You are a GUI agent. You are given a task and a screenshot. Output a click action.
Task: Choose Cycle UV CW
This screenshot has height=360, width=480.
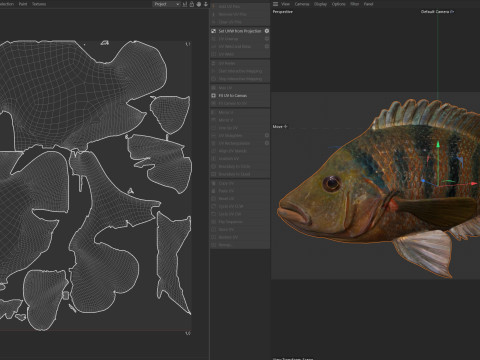240,214
